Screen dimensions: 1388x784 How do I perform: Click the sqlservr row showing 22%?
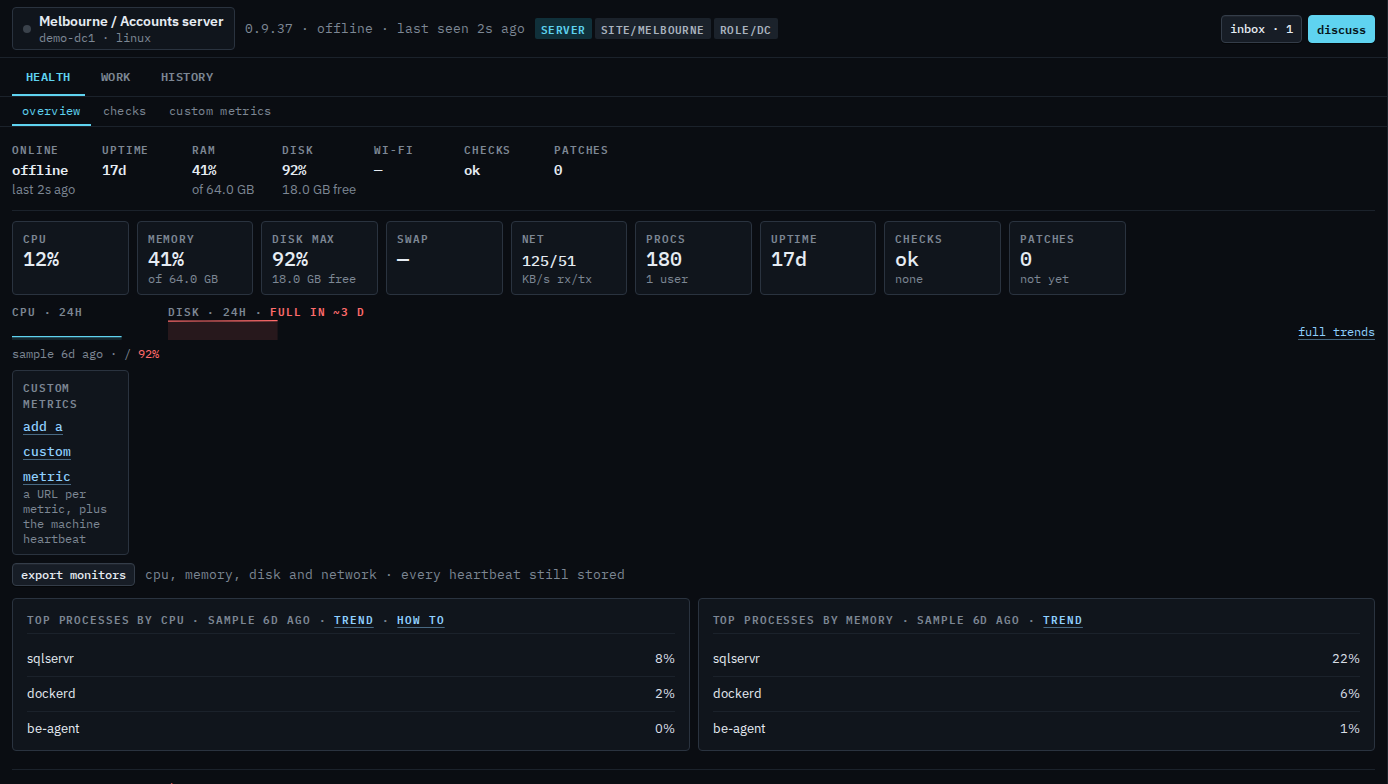(1036, 659)
